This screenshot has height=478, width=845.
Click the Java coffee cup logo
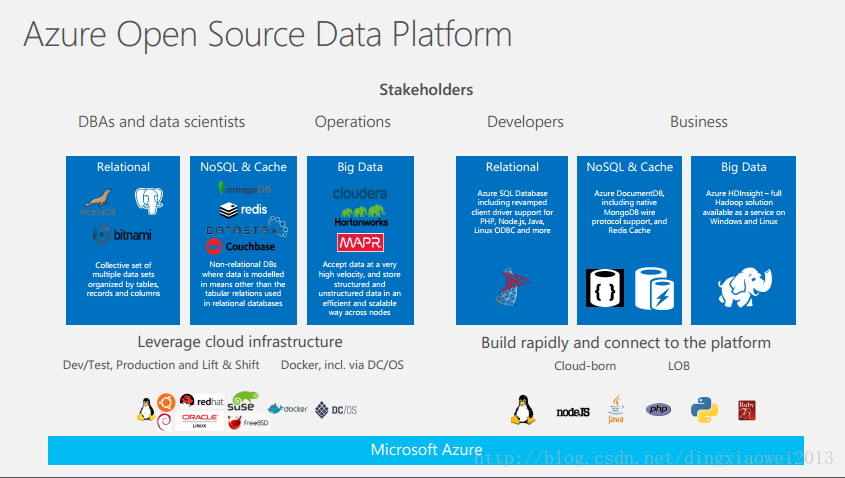615,409
